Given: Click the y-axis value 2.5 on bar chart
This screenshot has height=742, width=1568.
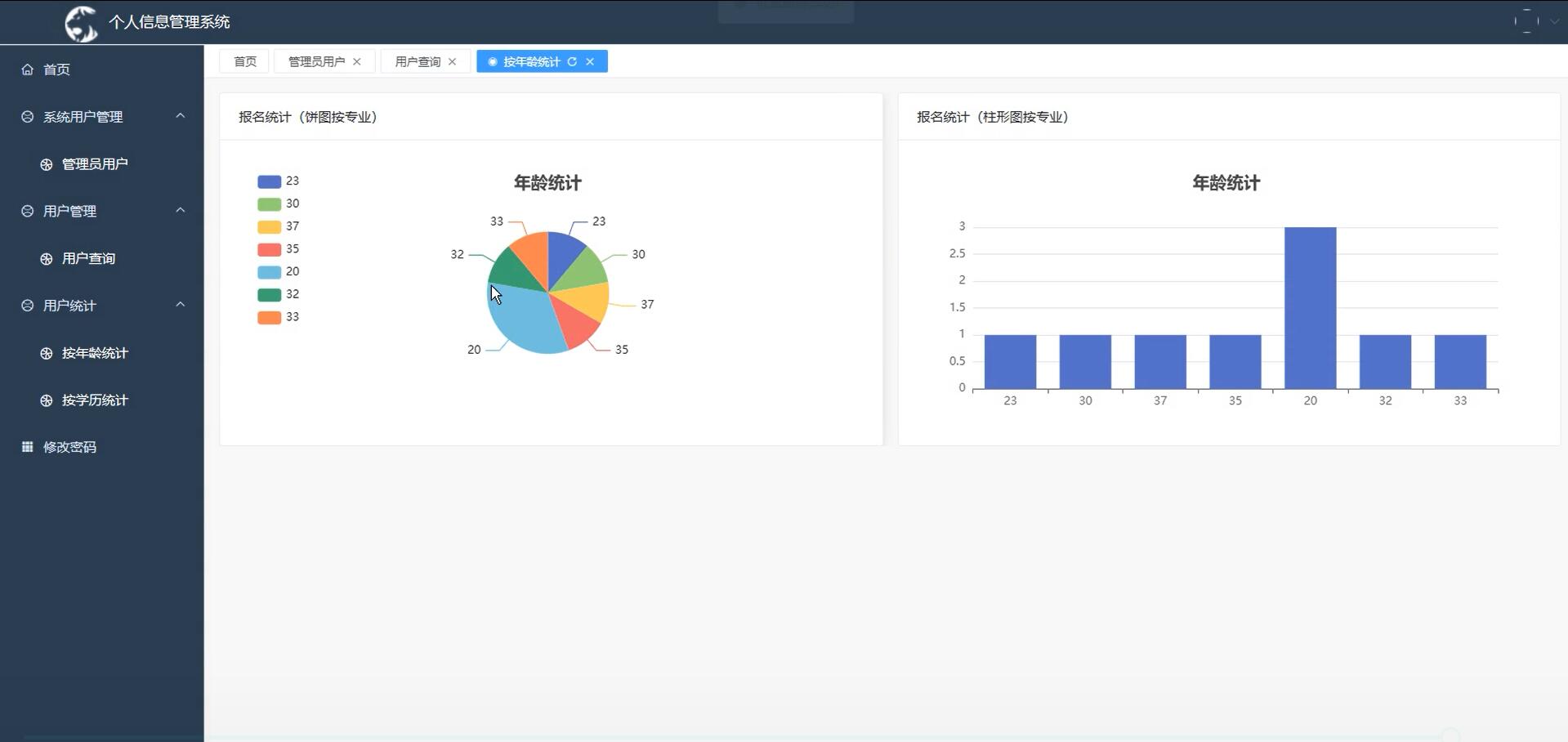Looking at the screenshot, I should [x=957, y=253].
